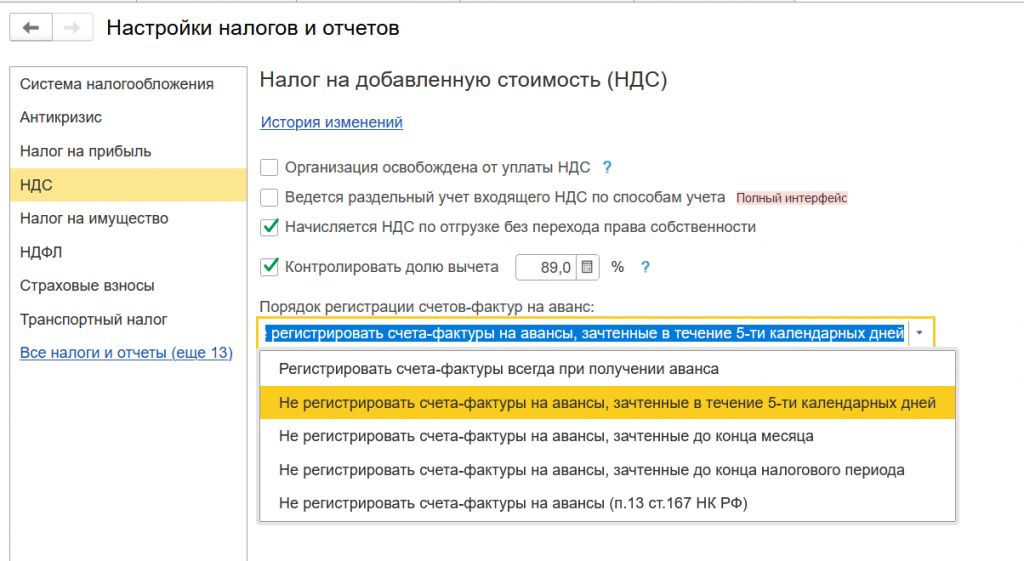The height and width of the screenshot is (561, 1024).
Task: Select 'Регистрировать счета-фактуры всегда при получении аванса'
Action: tap(498, 369)
